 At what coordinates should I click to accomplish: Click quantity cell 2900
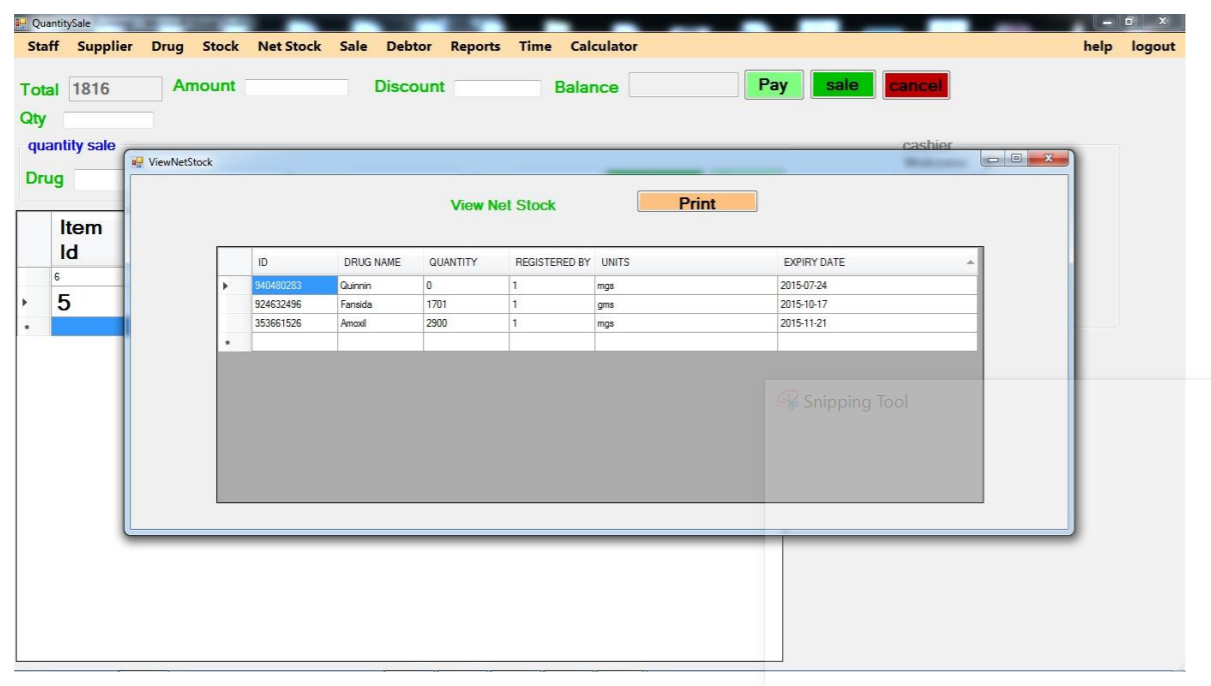(466, 323)
